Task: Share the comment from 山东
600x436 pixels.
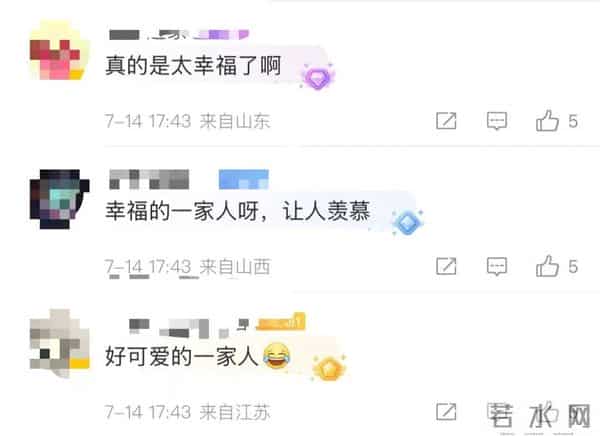Action: click(446, 121)
